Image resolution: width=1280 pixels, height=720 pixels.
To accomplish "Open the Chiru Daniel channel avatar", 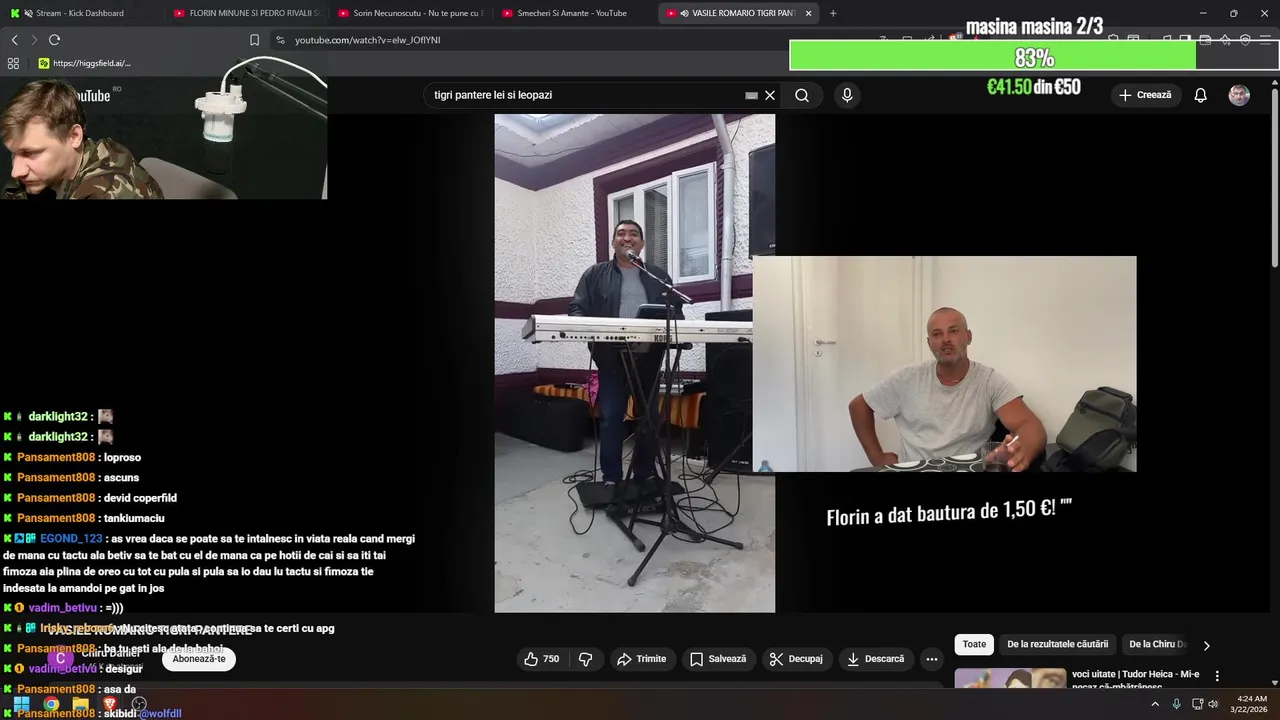I will (x=61, y=659).
